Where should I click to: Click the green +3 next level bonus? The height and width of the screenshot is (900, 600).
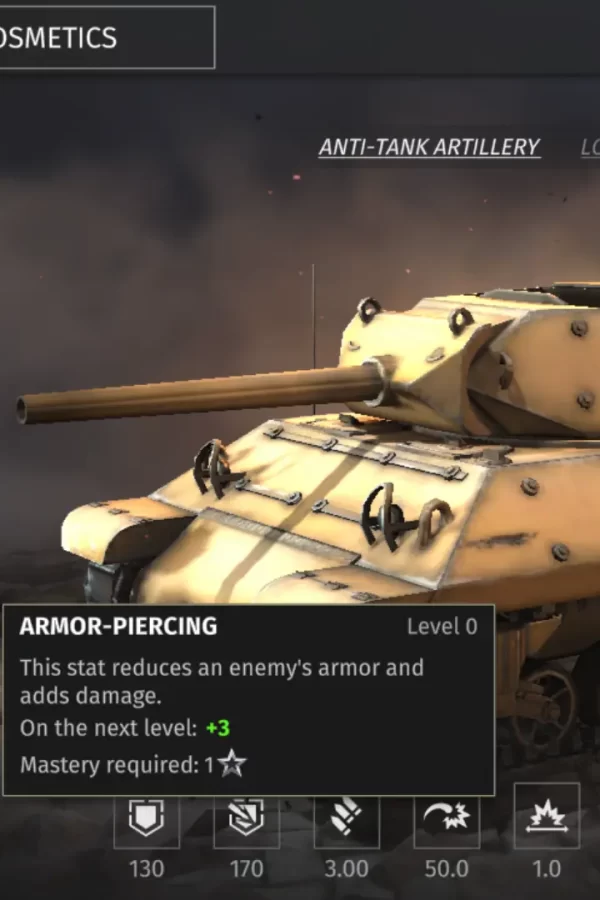(218, 728)
